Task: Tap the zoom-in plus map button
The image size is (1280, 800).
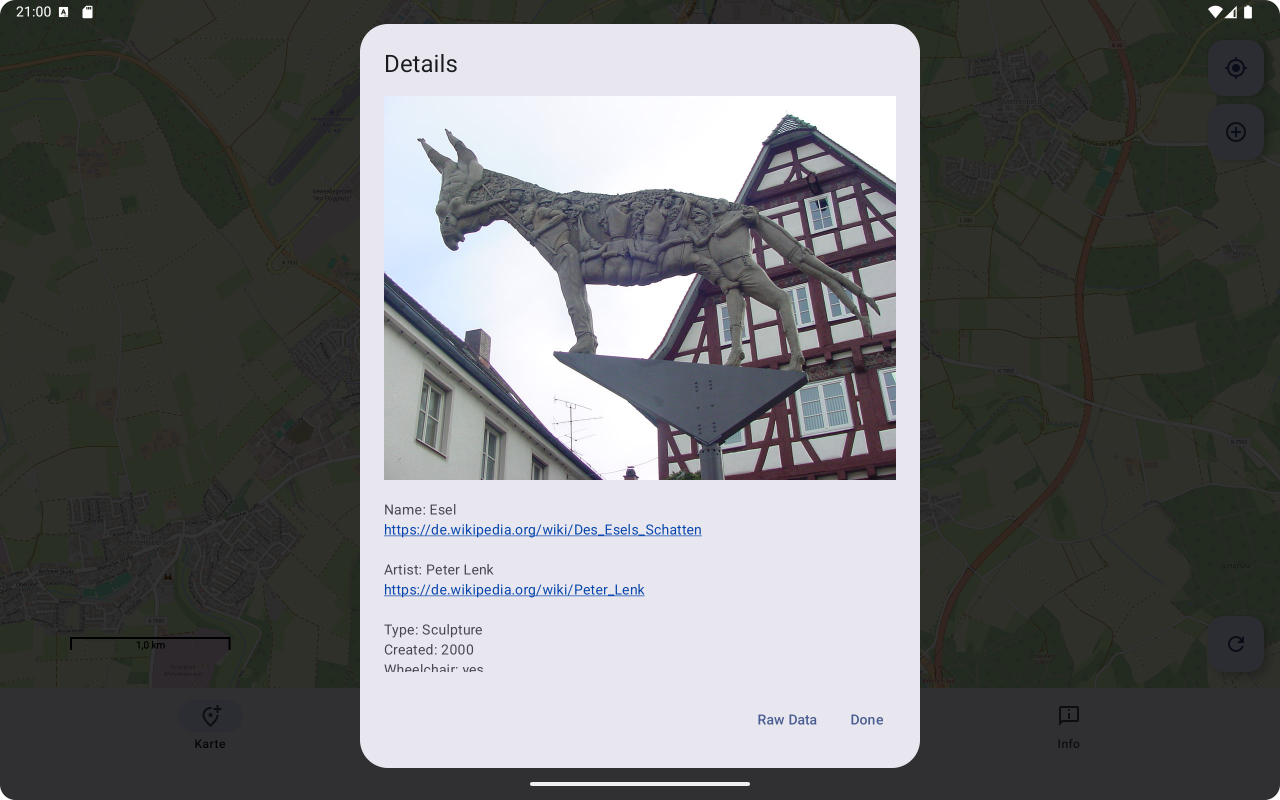Action: tap(1236, 132)
